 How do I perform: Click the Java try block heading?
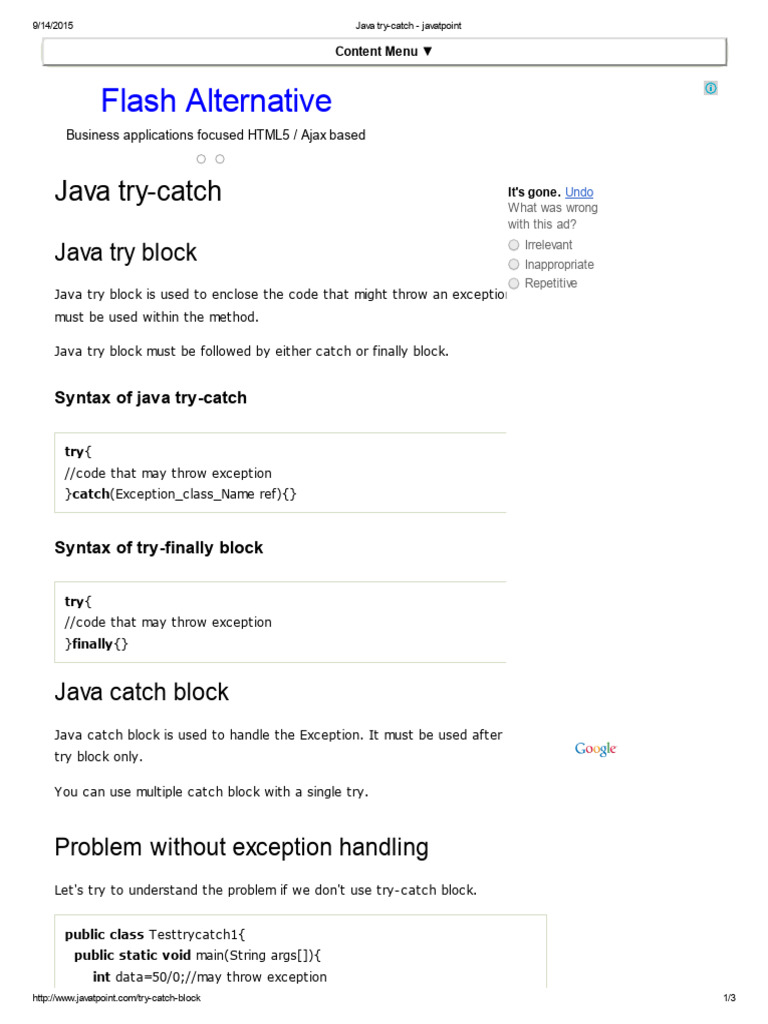(x=126, y=253)
